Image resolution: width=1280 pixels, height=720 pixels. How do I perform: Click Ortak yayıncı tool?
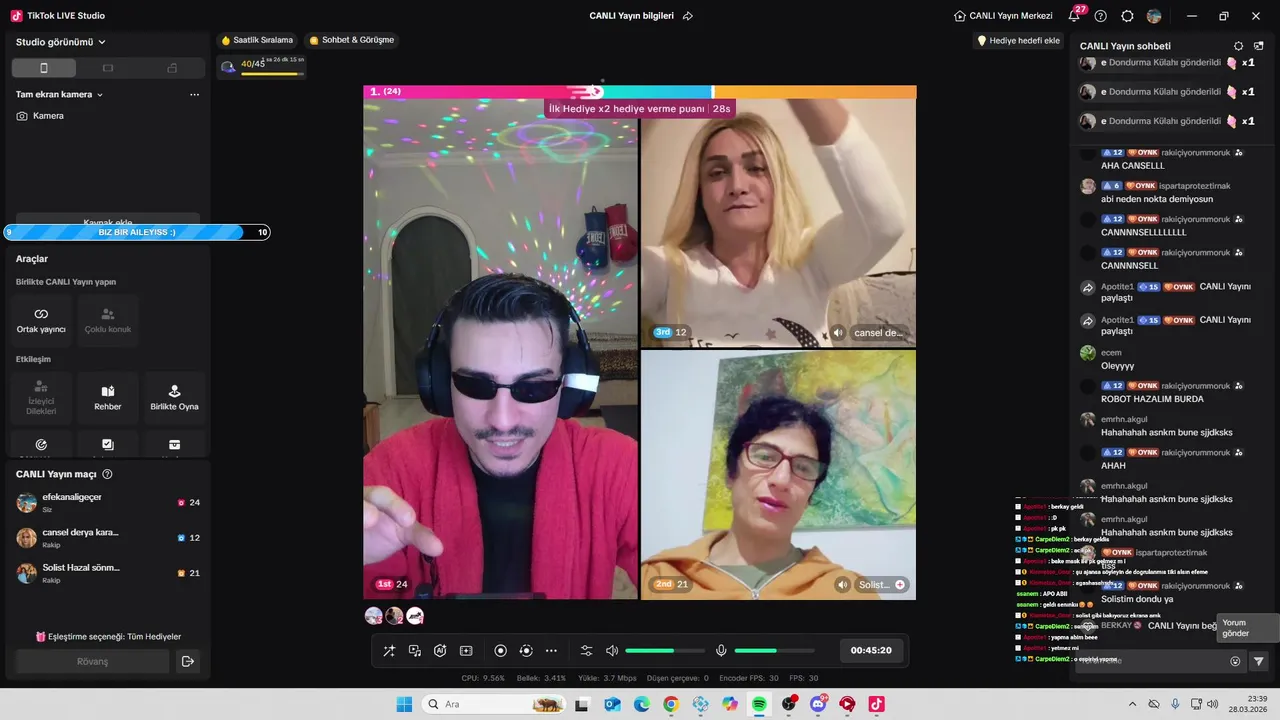(x=41, y=320)
